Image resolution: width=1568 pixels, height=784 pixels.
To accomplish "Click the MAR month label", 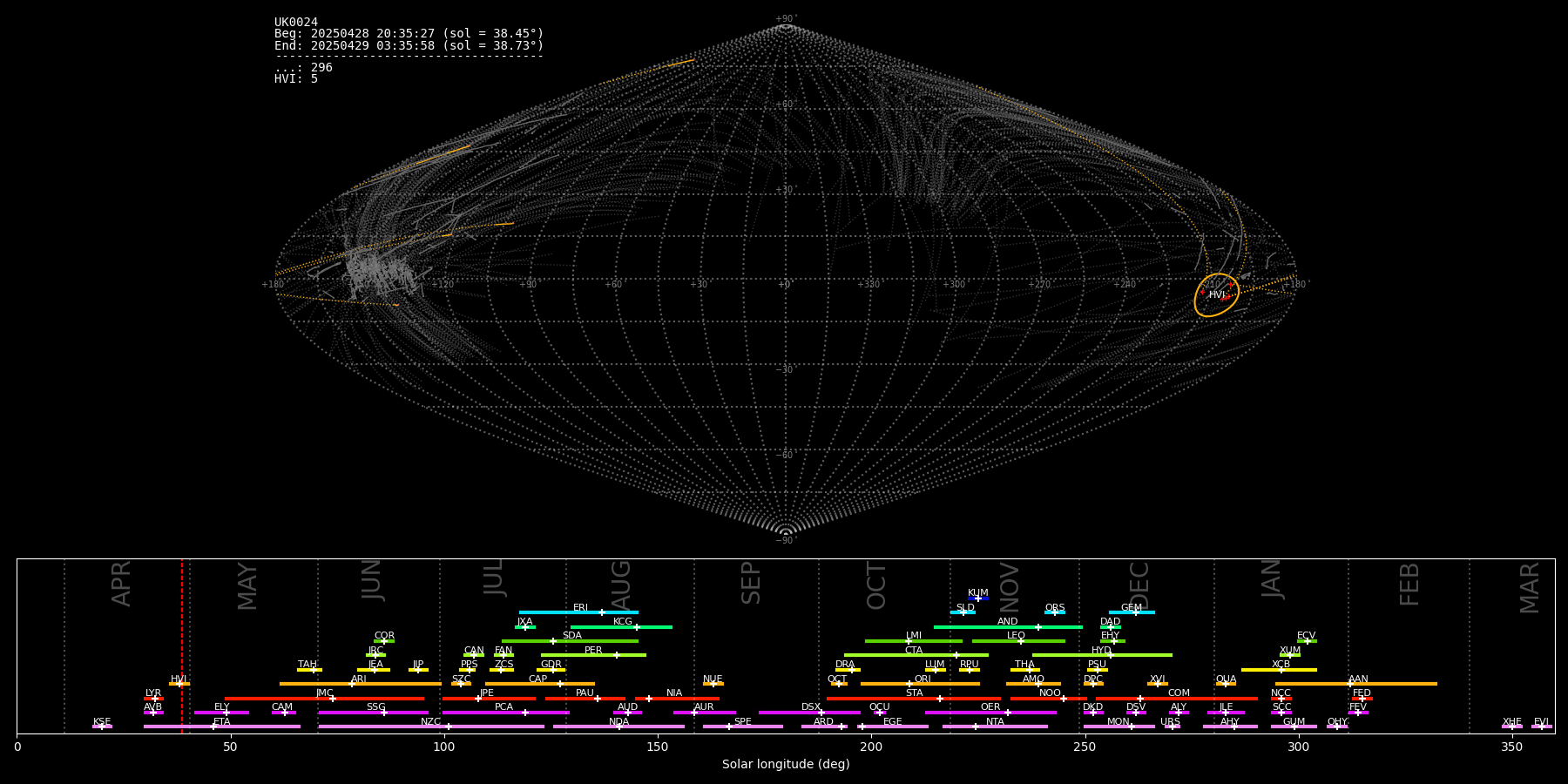I will (x=1530, y=587).
